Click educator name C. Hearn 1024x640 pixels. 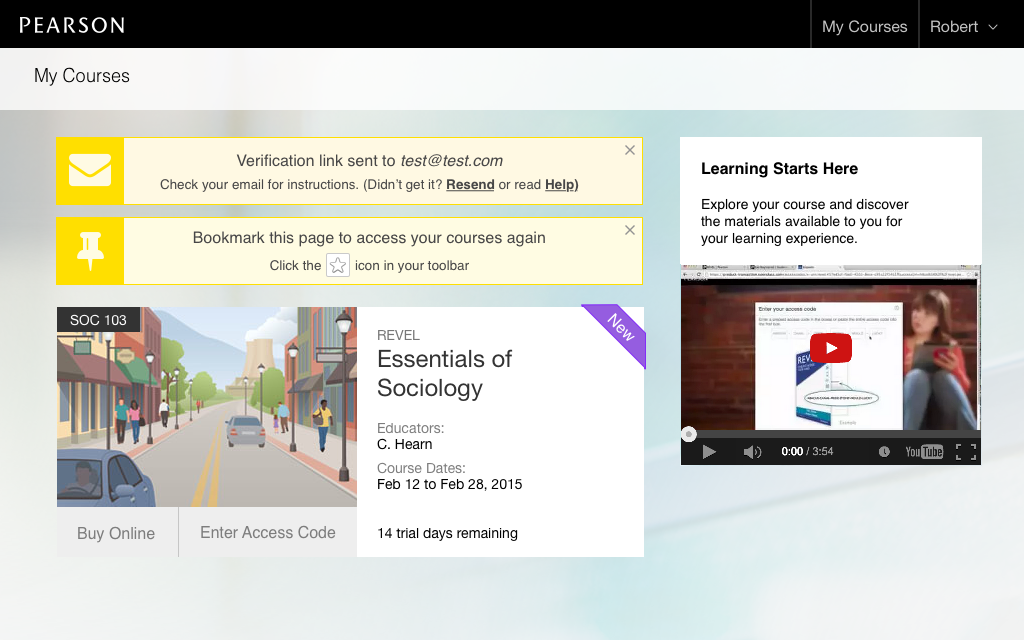[x=404, y=444]
